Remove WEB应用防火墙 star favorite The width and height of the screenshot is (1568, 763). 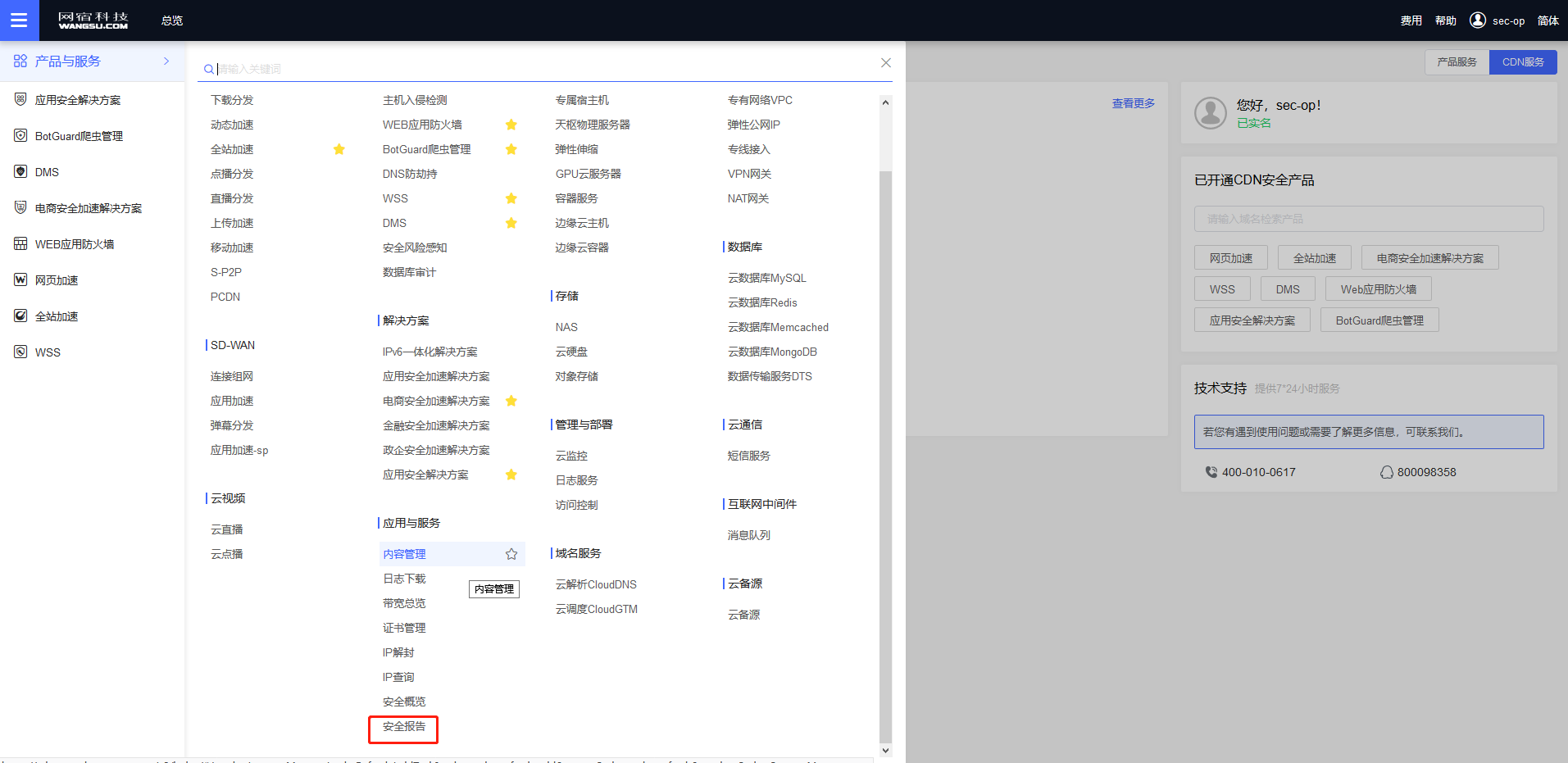511,125
